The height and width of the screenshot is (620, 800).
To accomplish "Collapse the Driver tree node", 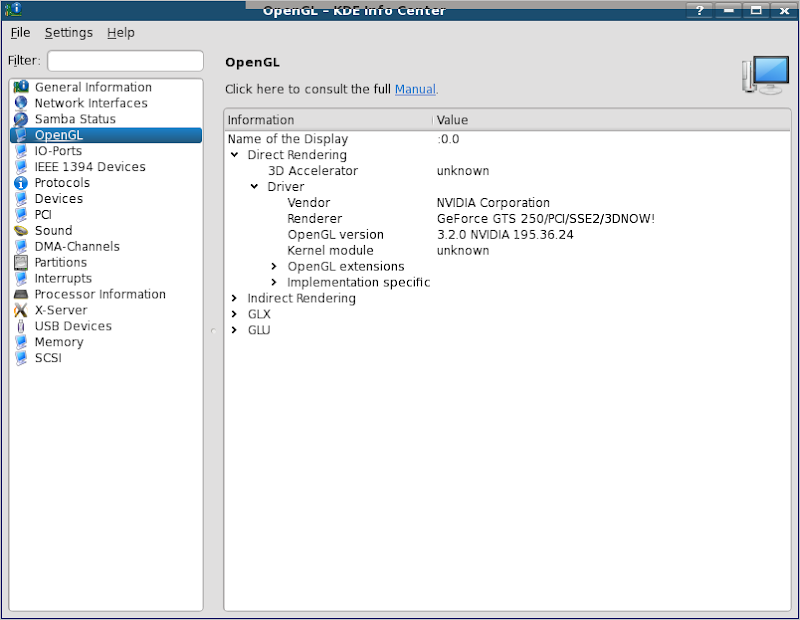I will click(255, 187).
